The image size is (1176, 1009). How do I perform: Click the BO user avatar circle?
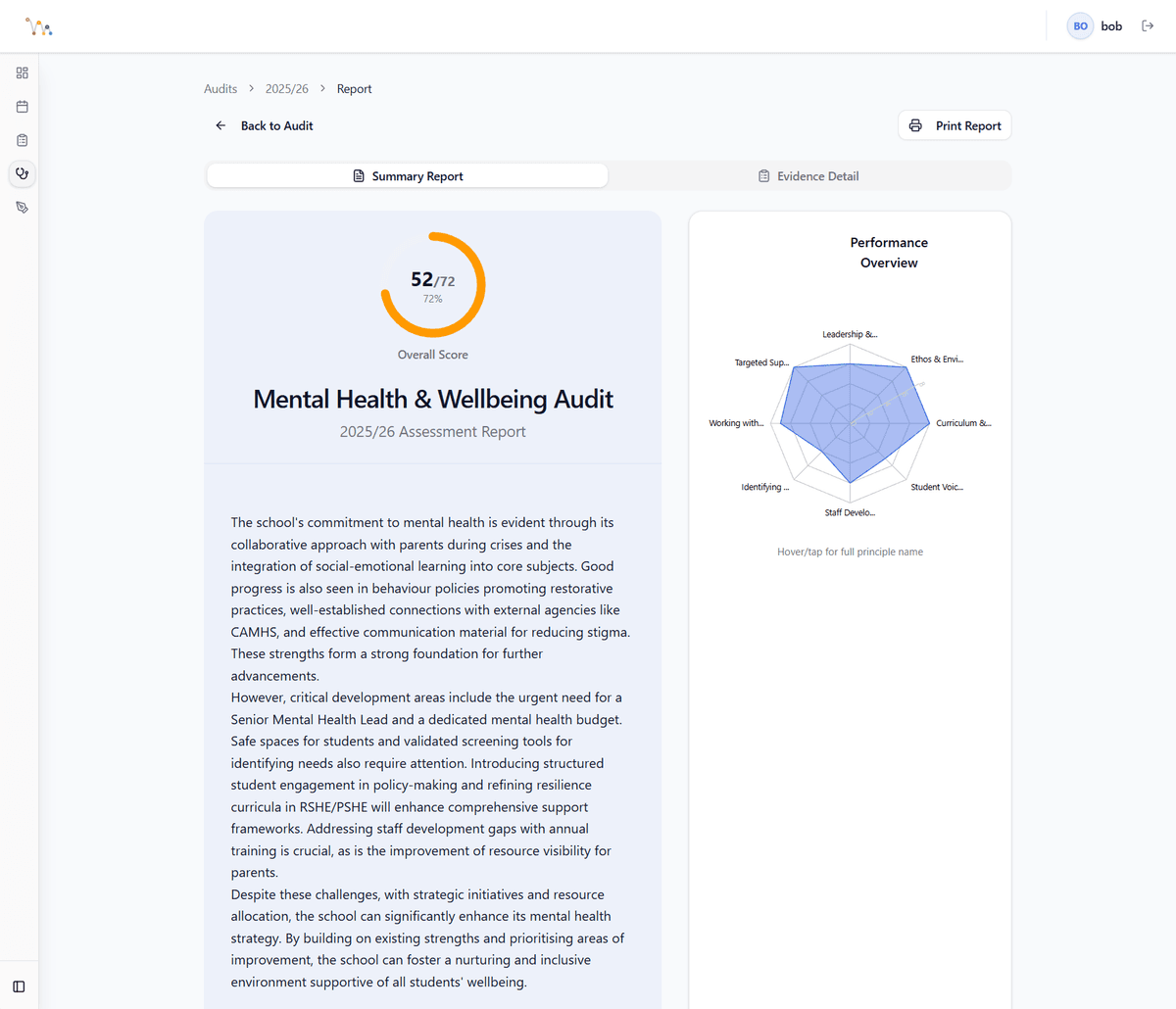coord(1079,25)
